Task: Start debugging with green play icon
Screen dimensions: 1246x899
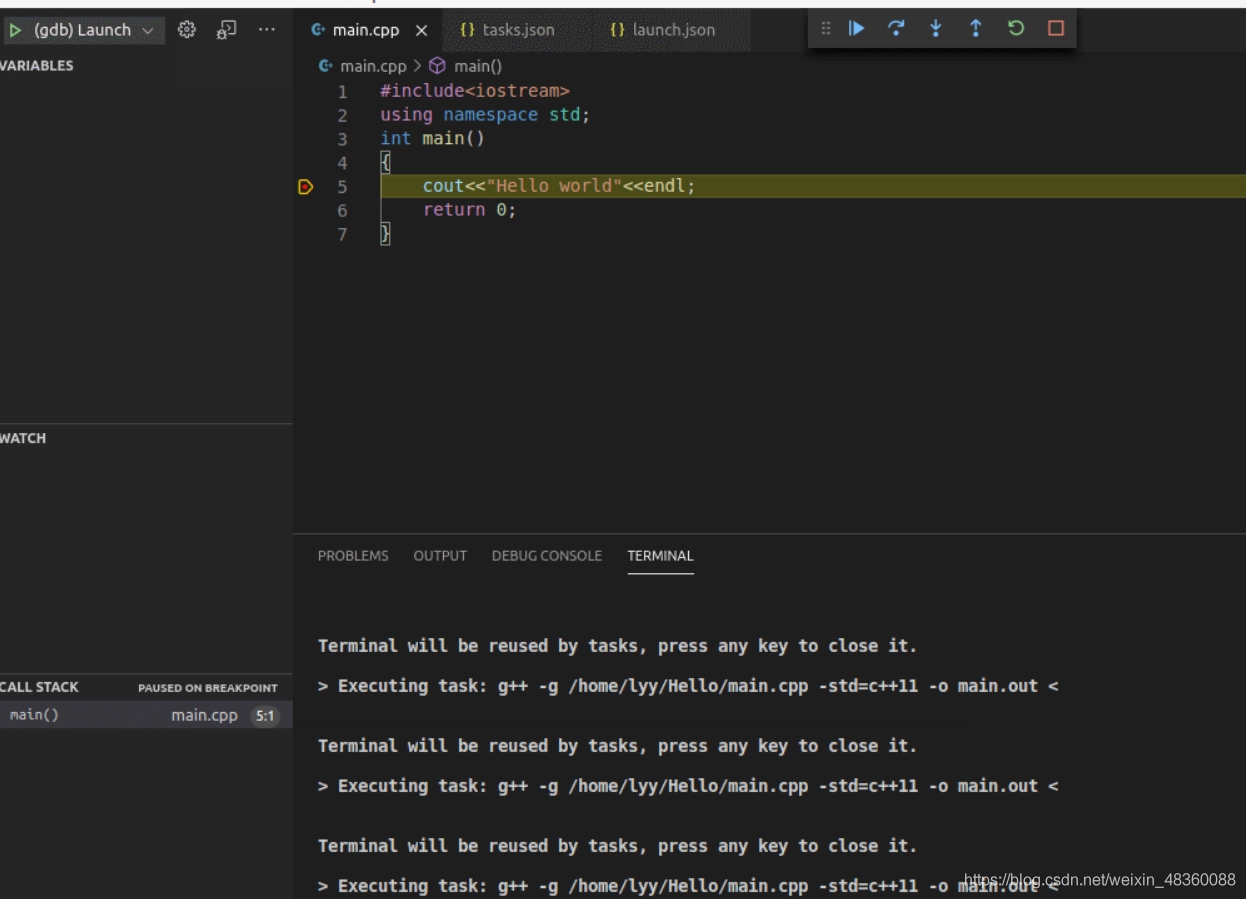Action: 15,30
